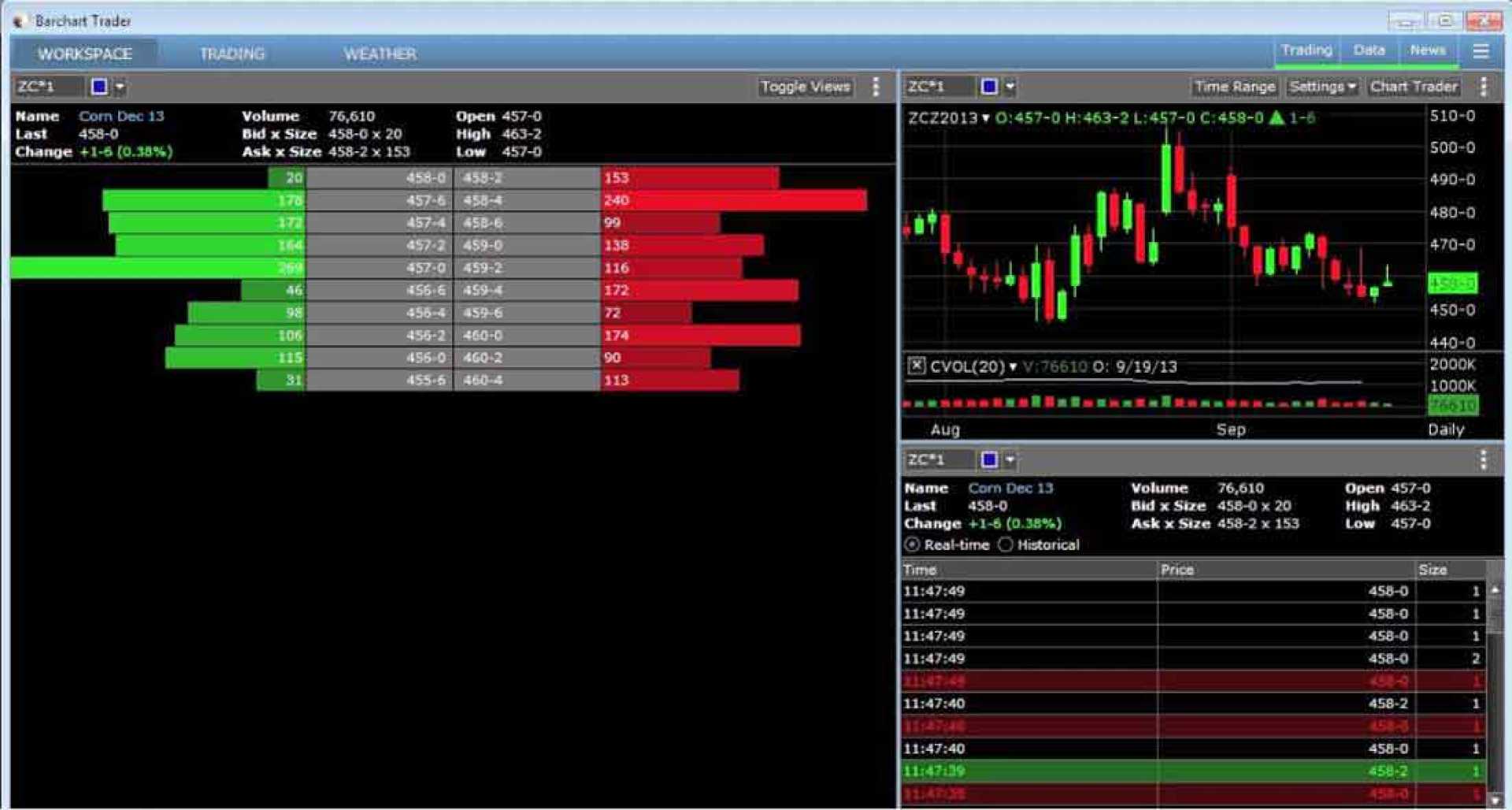The image size is (1512, 810).
Task: Expand link color dropdown in time and sales panel
Action: tap(1010, 459)
